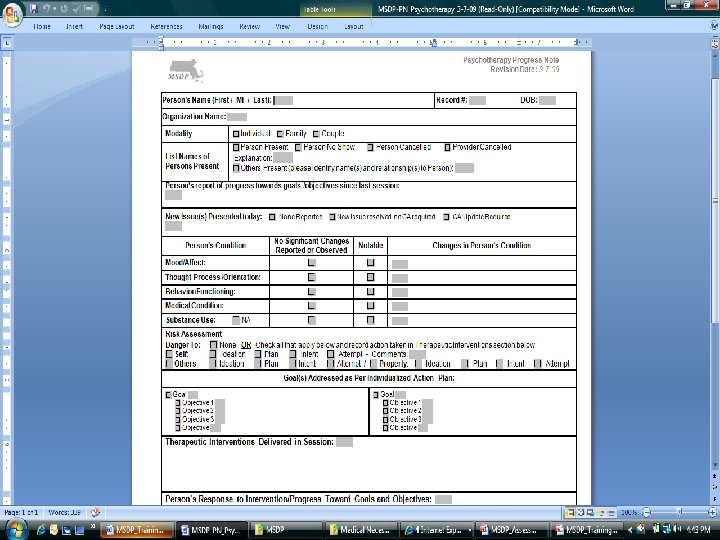Screen dimensions: 720x540
Task: Open Customize Quick Access Toolbar dropdown
Action: 105,9
